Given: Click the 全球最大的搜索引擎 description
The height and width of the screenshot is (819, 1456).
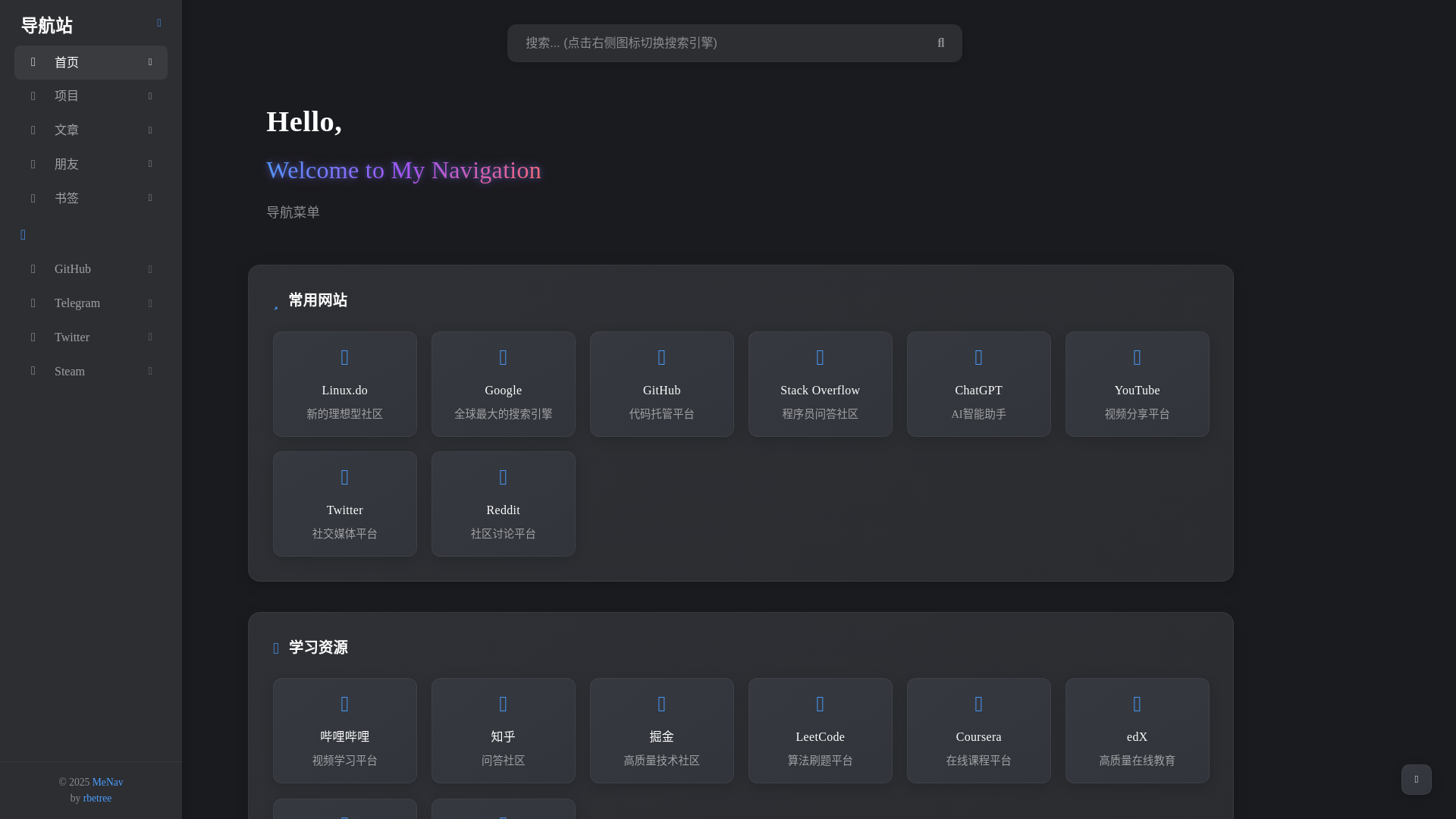Looking at the screenshot, I should click(x=504, y=414).
